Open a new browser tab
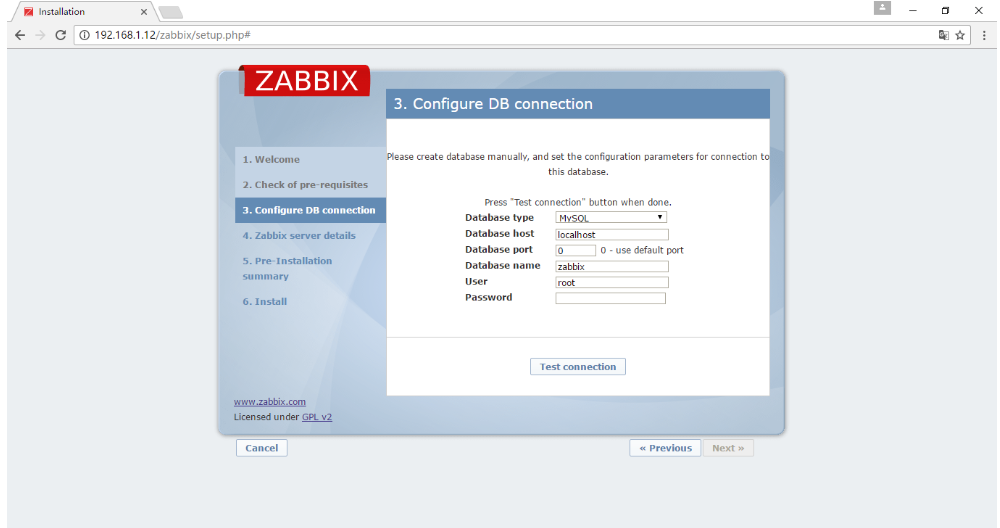 (x=170, y=12)
